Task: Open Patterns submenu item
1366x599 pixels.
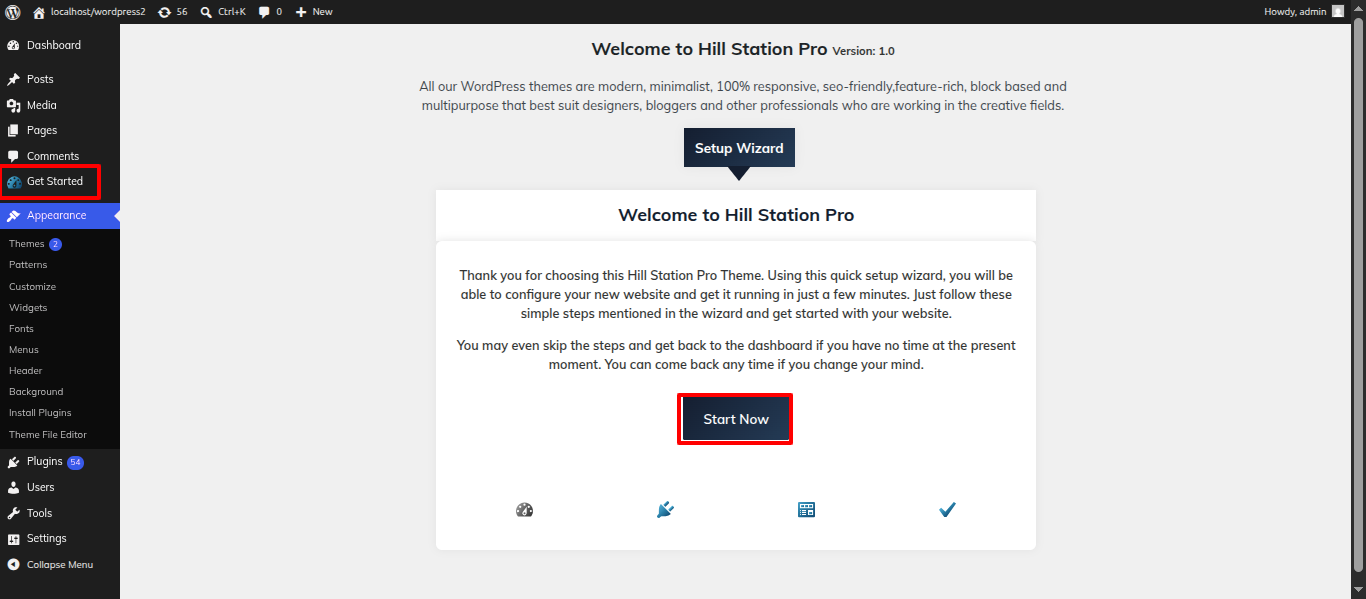Action: (28, 265)
